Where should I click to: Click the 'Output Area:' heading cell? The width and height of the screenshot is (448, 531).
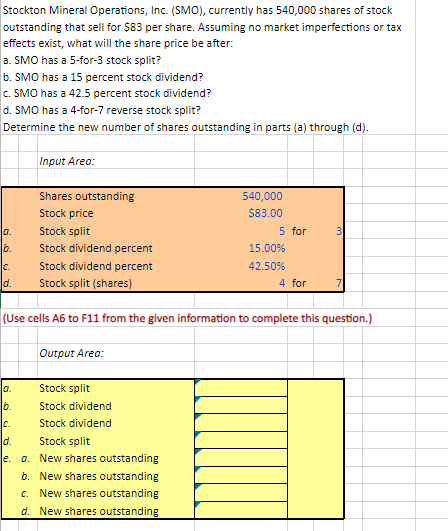71,353
